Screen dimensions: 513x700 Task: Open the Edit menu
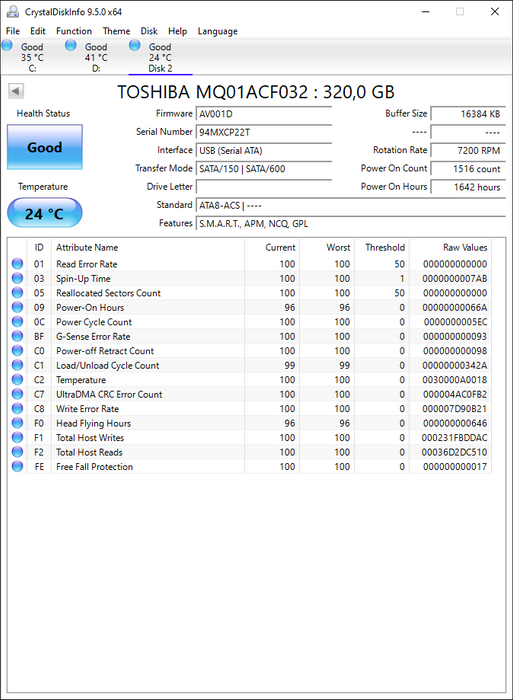(38, 31)
